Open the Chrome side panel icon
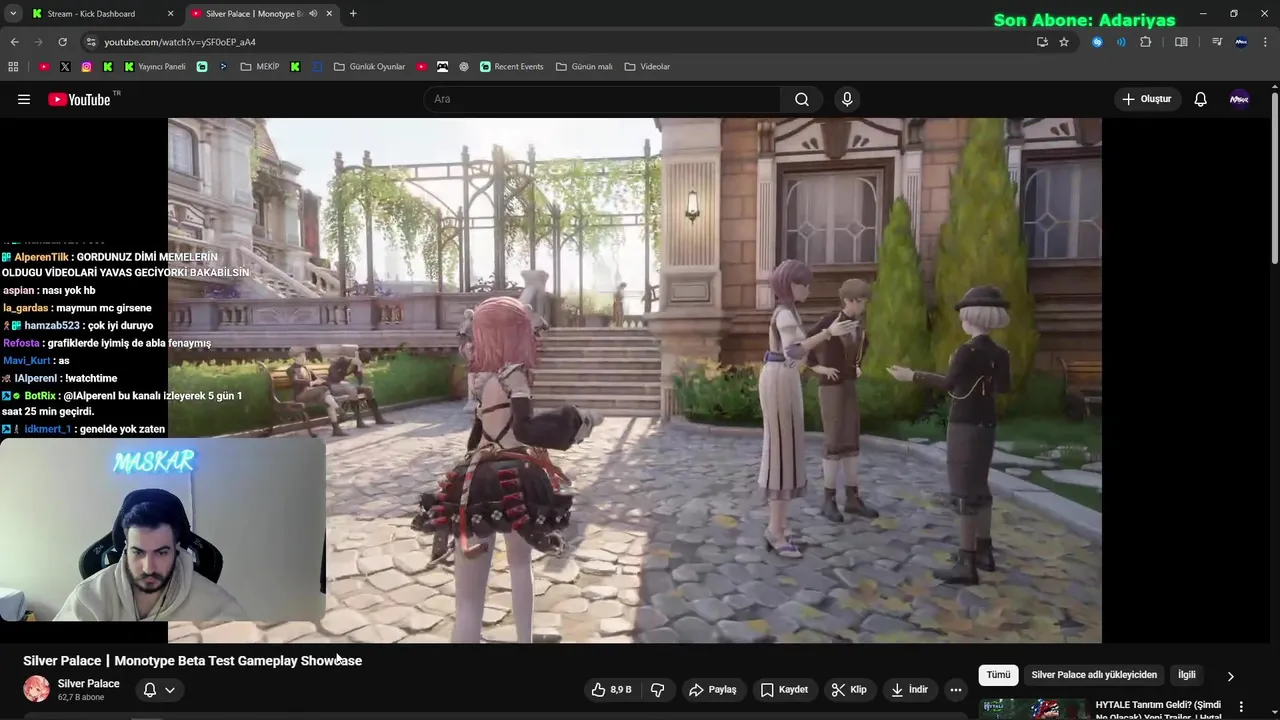The width and height of the screenshot is (1280, 720). coord(1181,42)
